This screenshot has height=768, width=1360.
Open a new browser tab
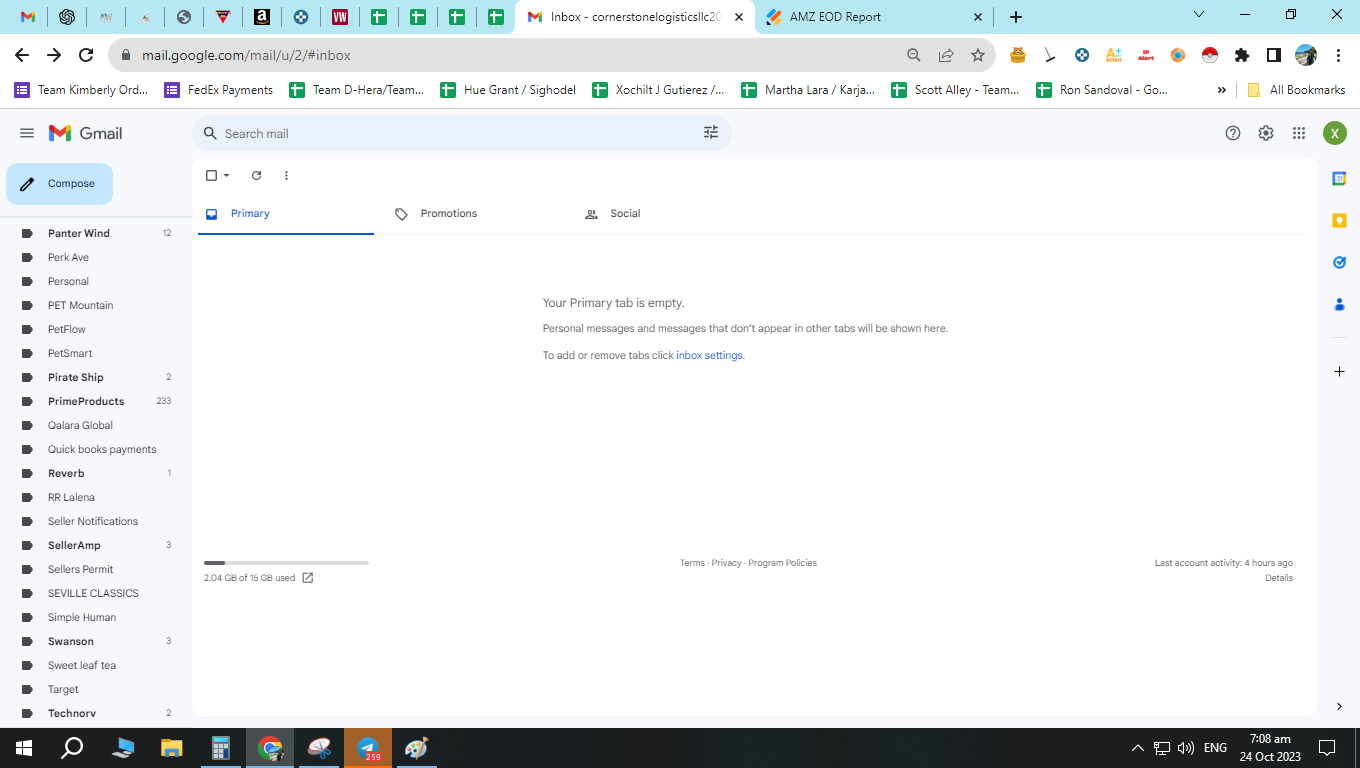1015,17
